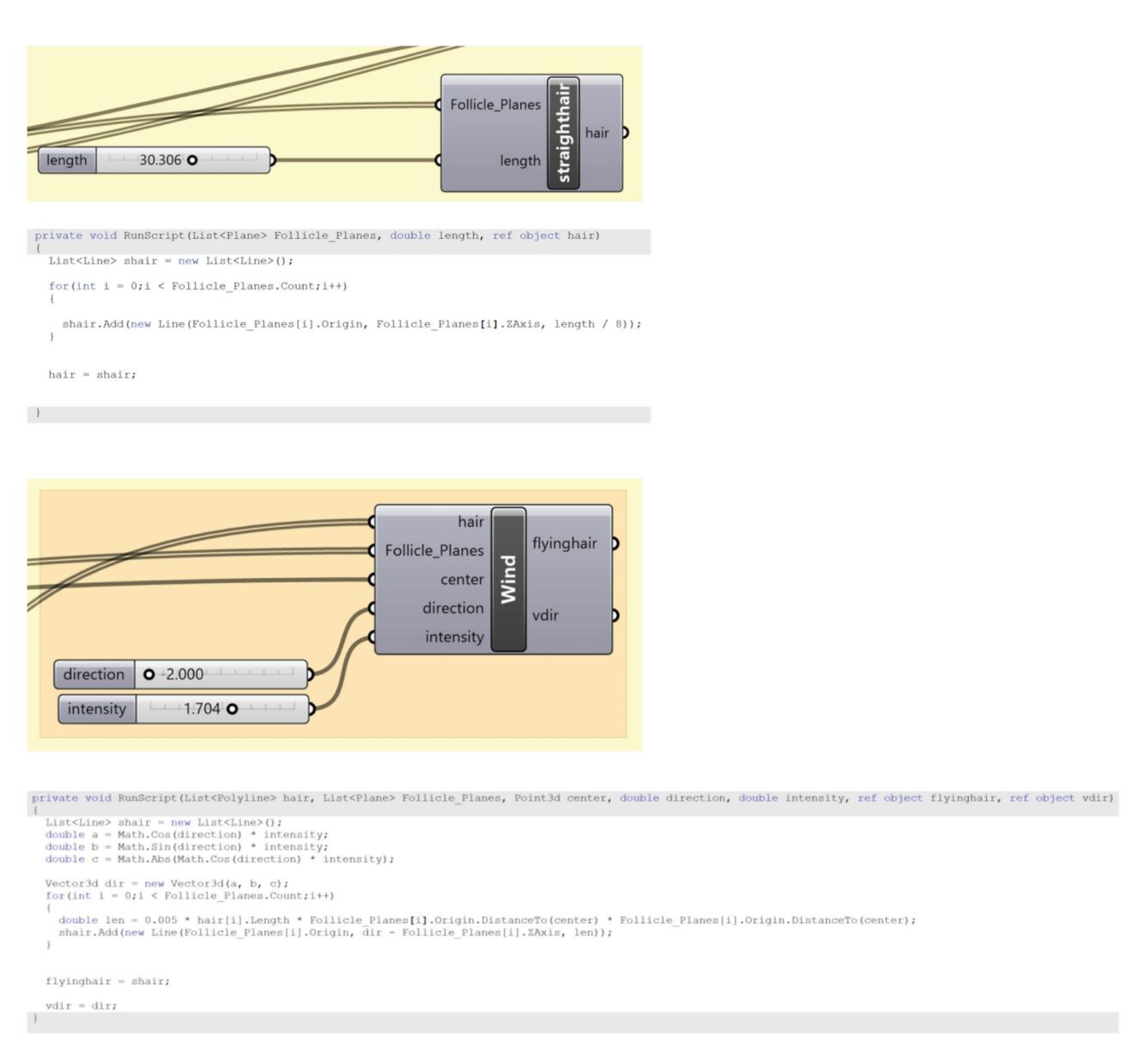Click the straighthair component name bar
The height and width of the screenshot is (1064, 1141).
pos(563,133)
